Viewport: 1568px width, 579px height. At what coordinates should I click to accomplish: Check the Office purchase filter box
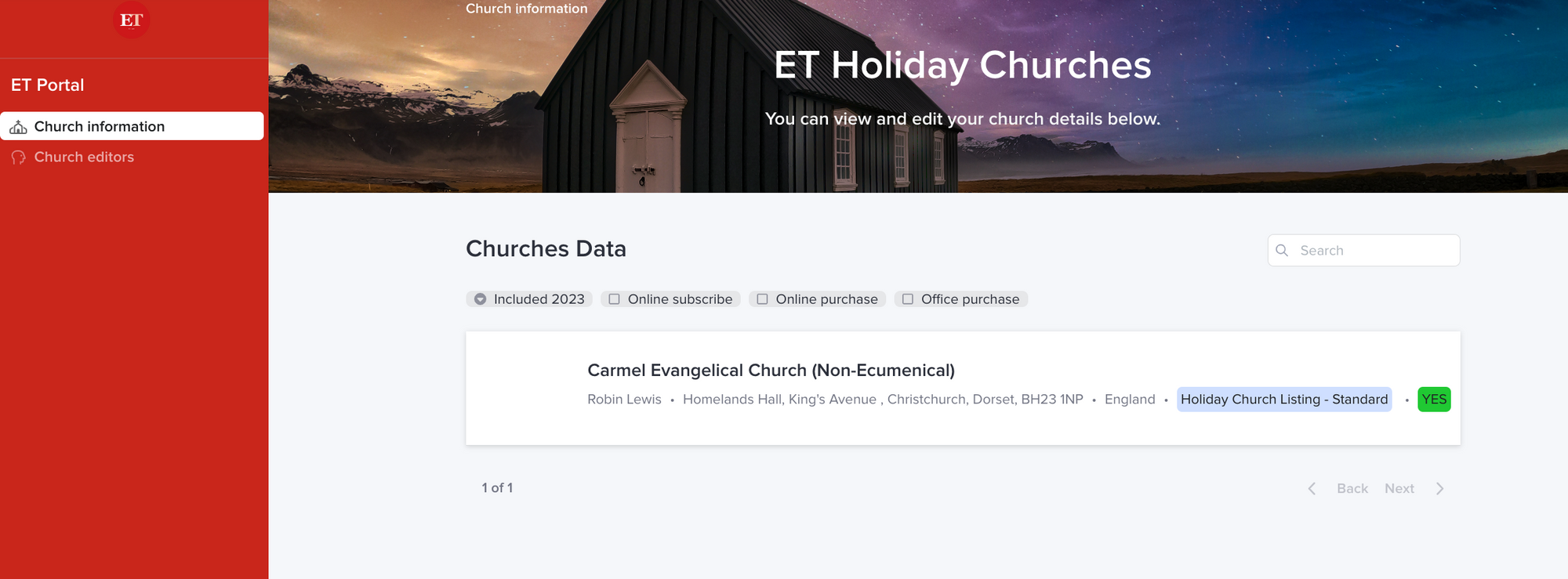pos(908,299)
